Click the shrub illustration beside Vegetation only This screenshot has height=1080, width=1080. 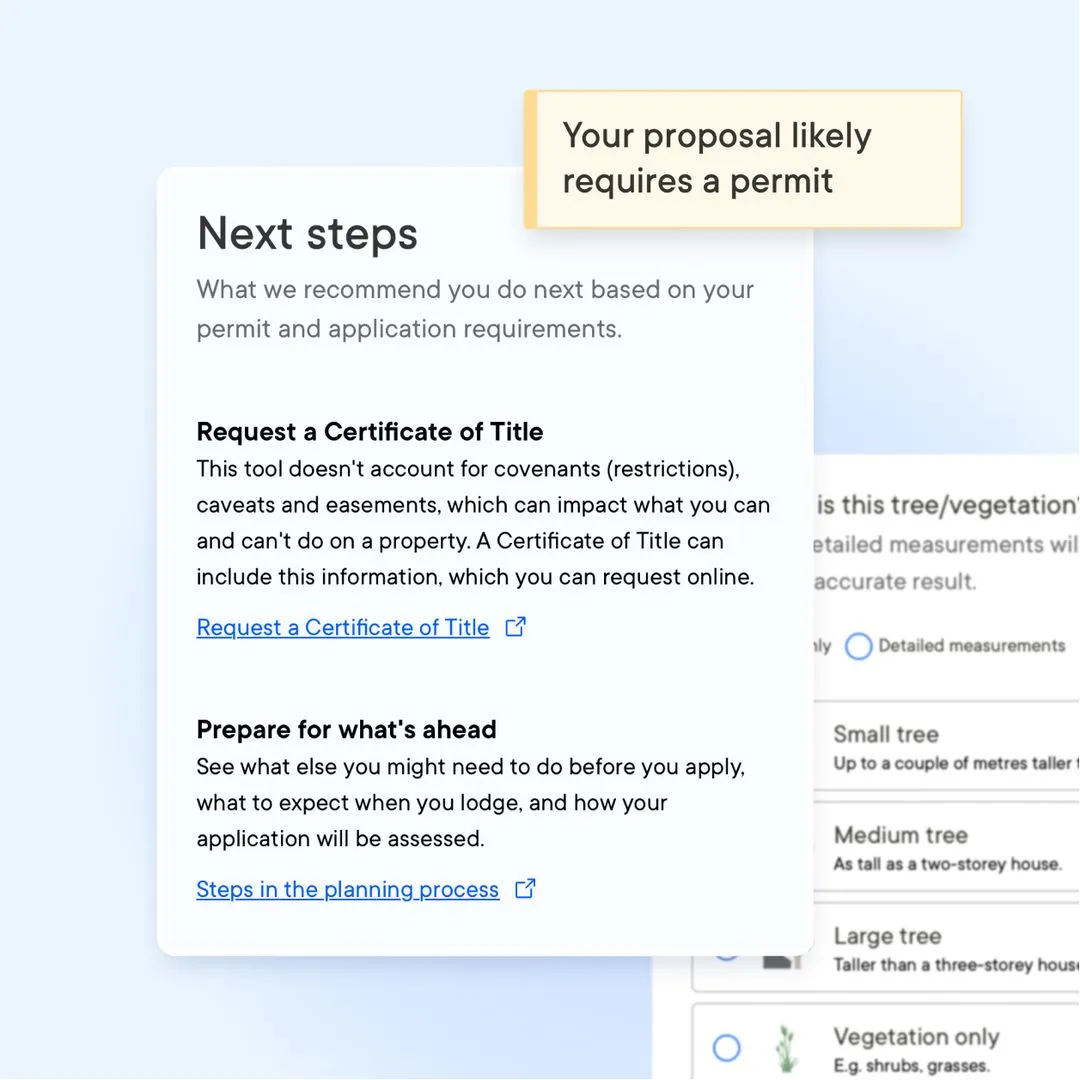(786, 1047)
